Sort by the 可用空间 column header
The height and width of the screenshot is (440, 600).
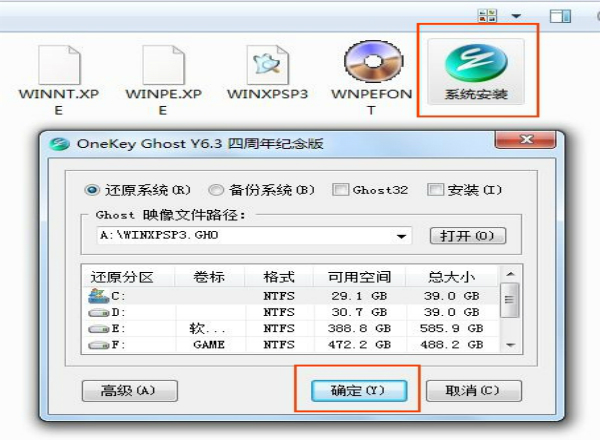pos(352,277)
